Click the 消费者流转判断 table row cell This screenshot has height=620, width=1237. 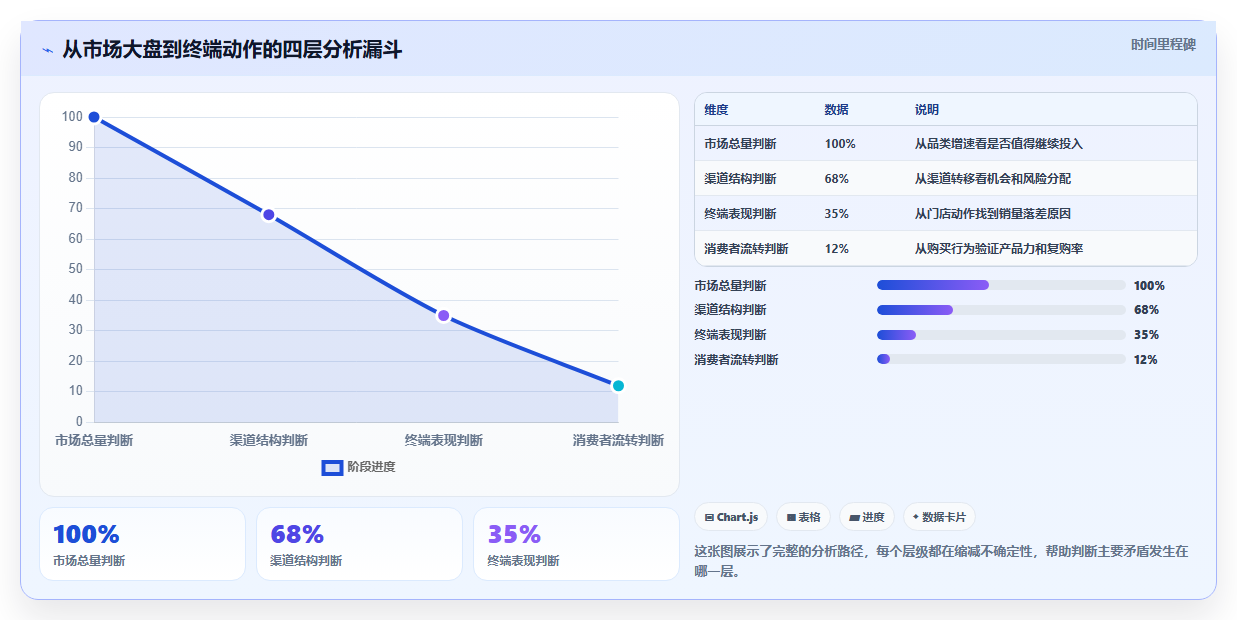pos(746,249)
